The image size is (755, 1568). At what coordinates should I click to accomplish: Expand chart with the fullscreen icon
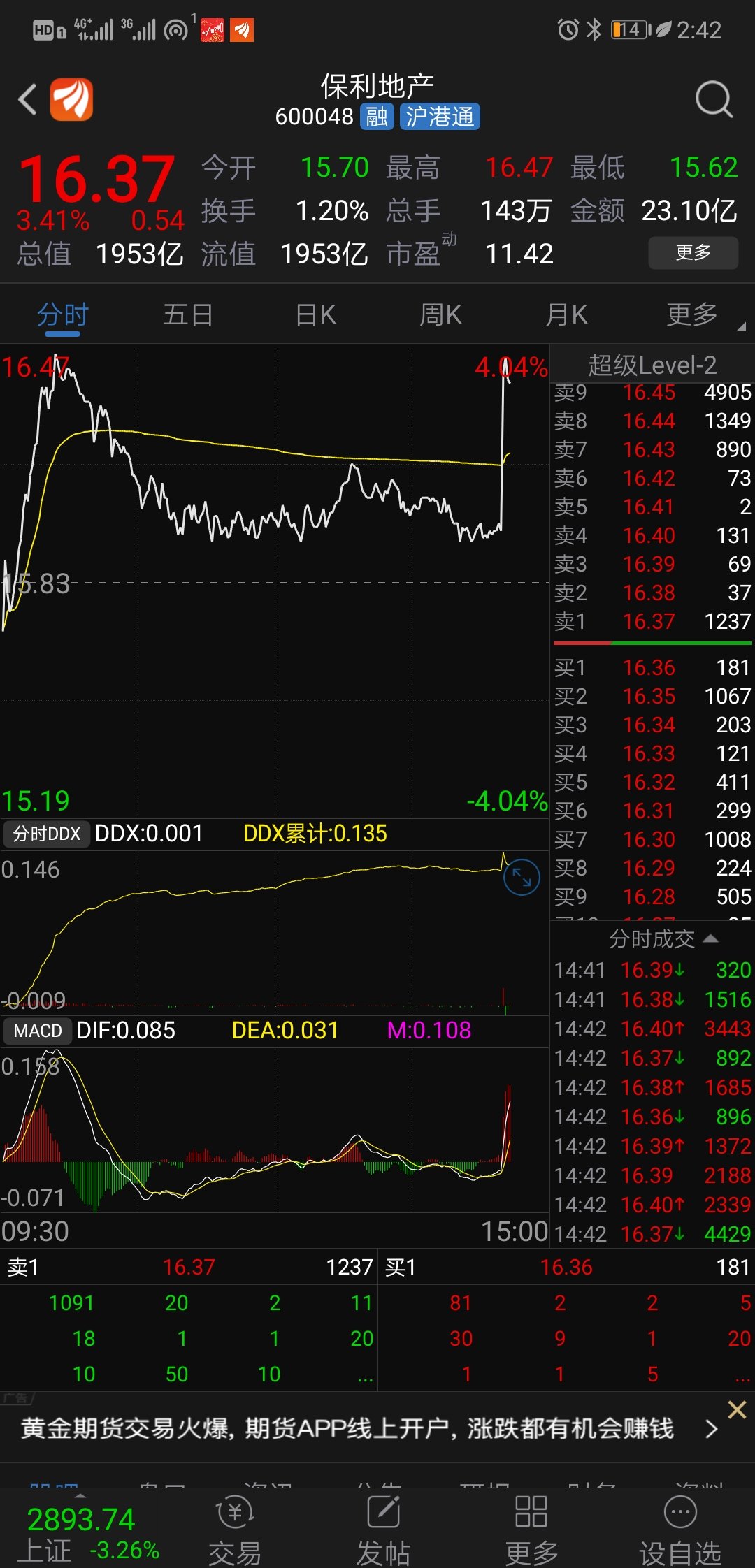(522, 877)
